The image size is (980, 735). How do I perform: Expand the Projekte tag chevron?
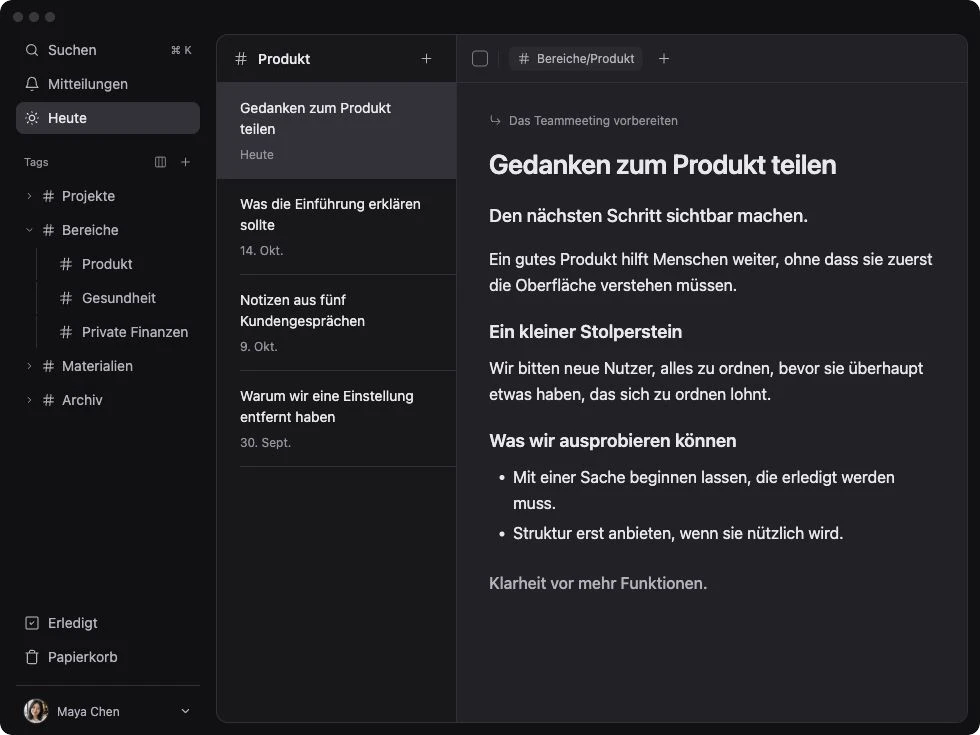(x=29, y=196)
